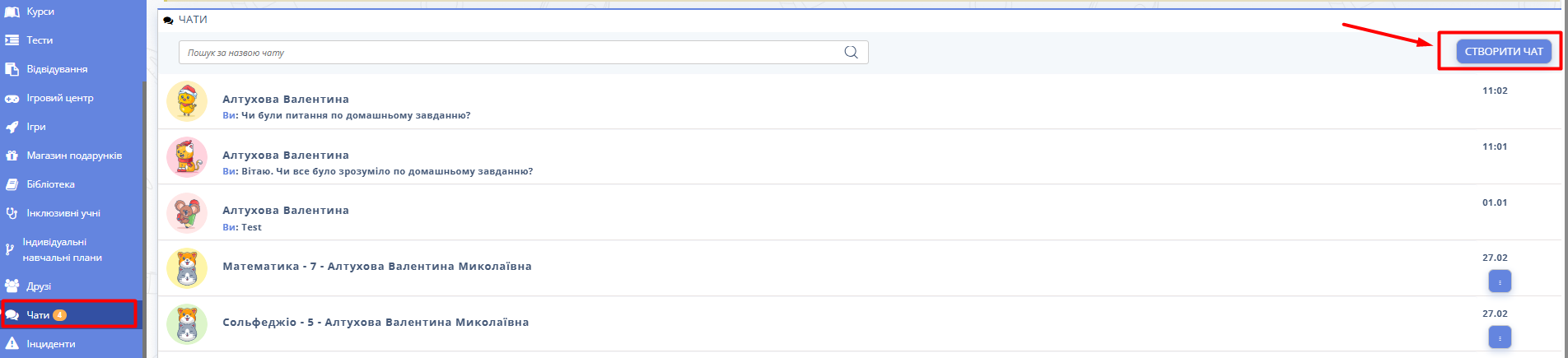Open Відвідування in the sidebar
This screenshot has height=358, width=1568.
pyautogui.click(x=57, y=69)
